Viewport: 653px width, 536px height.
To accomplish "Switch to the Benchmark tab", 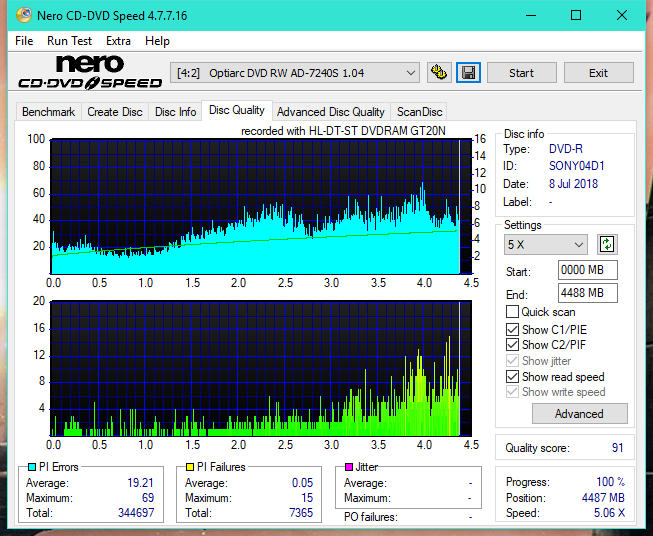I will (49, 112).
